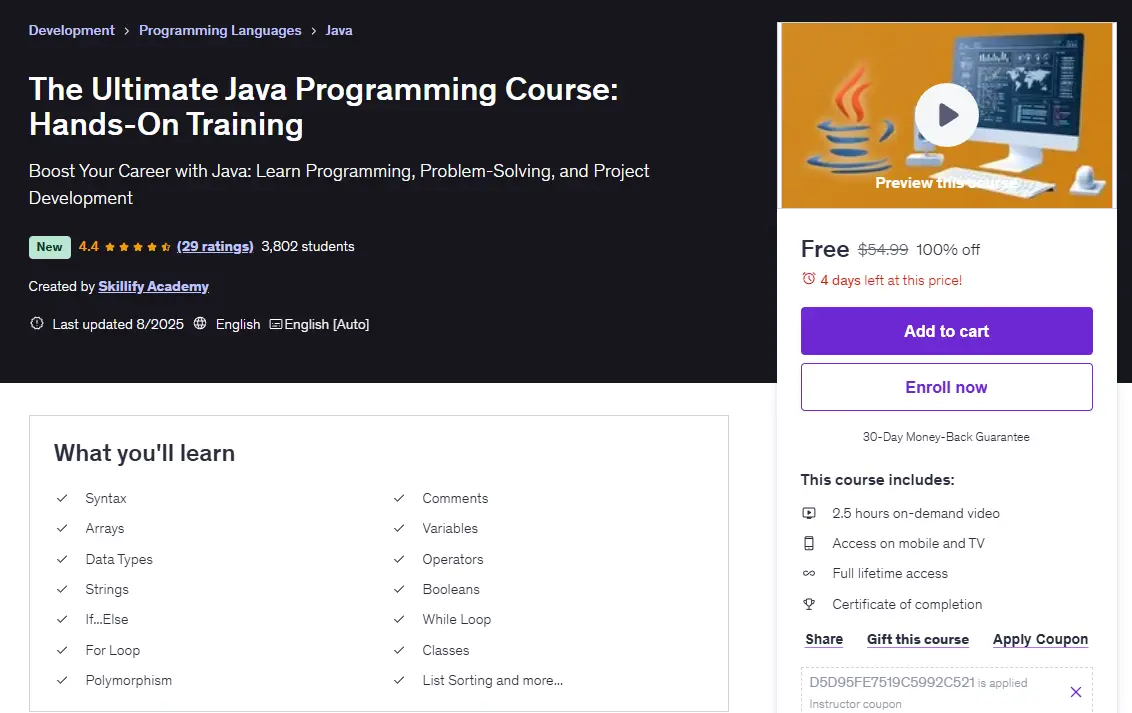Screen dimensions: 1132x713
Task: Remove the applied coupon with X
Action: coord(1076,692)
